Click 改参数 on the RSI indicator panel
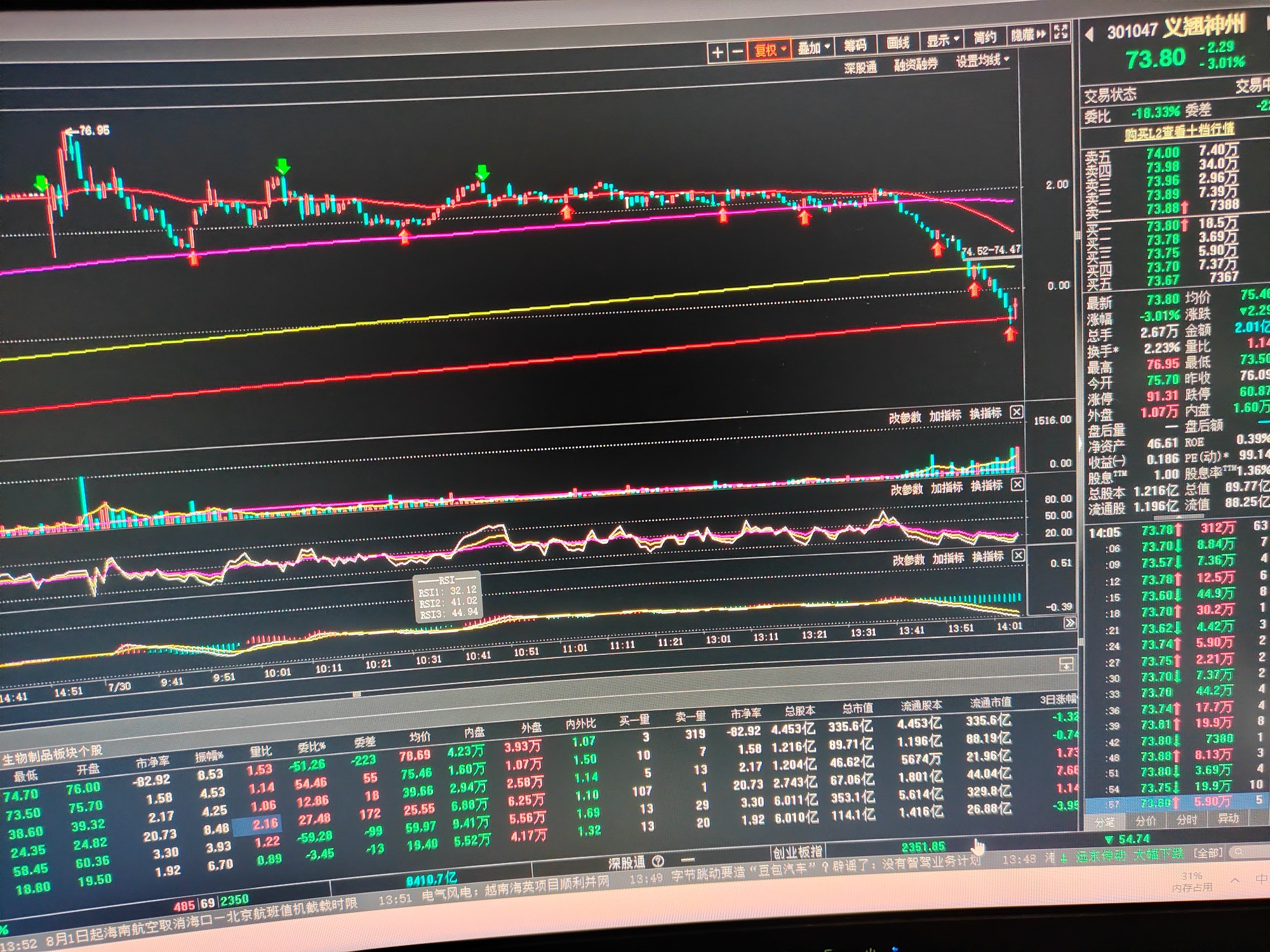This screenshot has height=952, width=1270. click(x=906, y=489)
